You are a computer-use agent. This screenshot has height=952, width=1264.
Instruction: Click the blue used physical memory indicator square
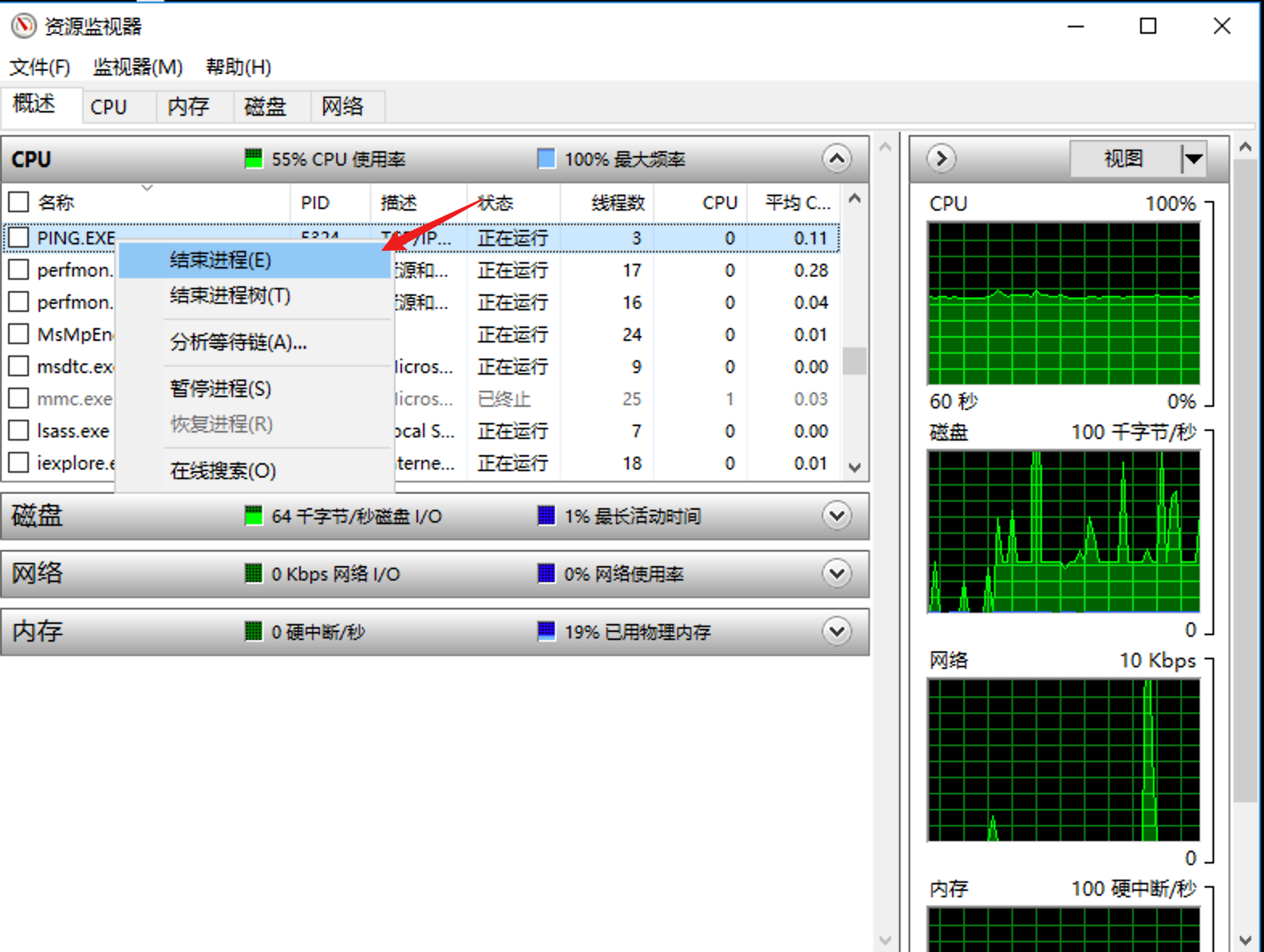click(x=546, y=631)
